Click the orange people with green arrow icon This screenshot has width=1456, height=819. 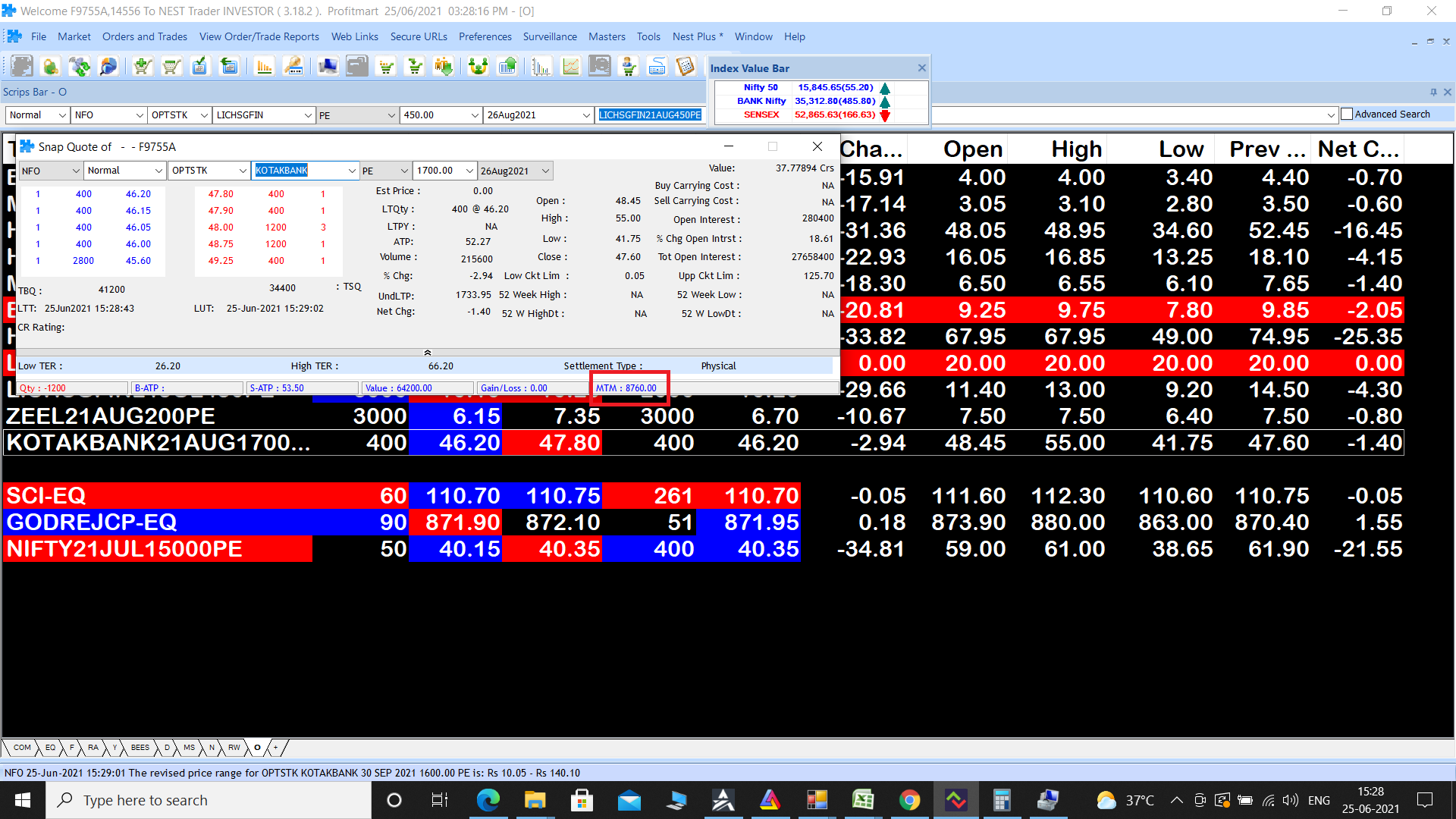pos(444,67)
